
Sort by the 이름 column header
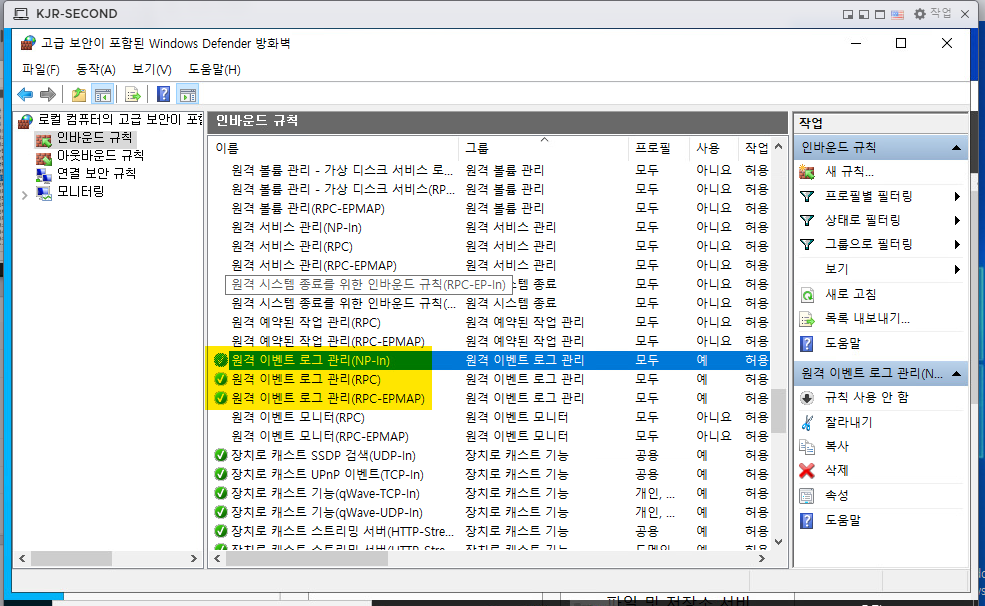point(334,148)
